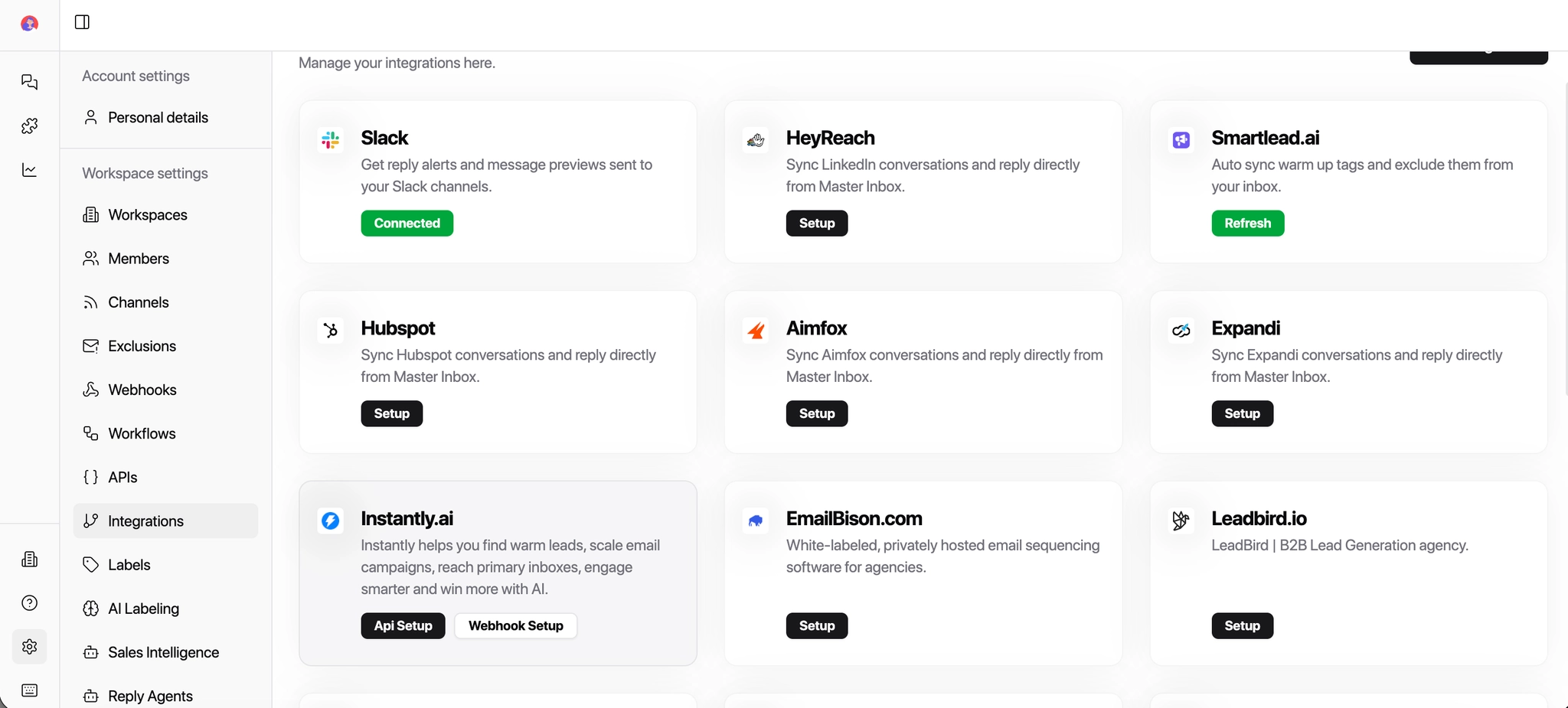Select the office-building icon in the sidebar
Image resolution: width=1568 pixels, height=708 pixels.
[x=29, y=559]
